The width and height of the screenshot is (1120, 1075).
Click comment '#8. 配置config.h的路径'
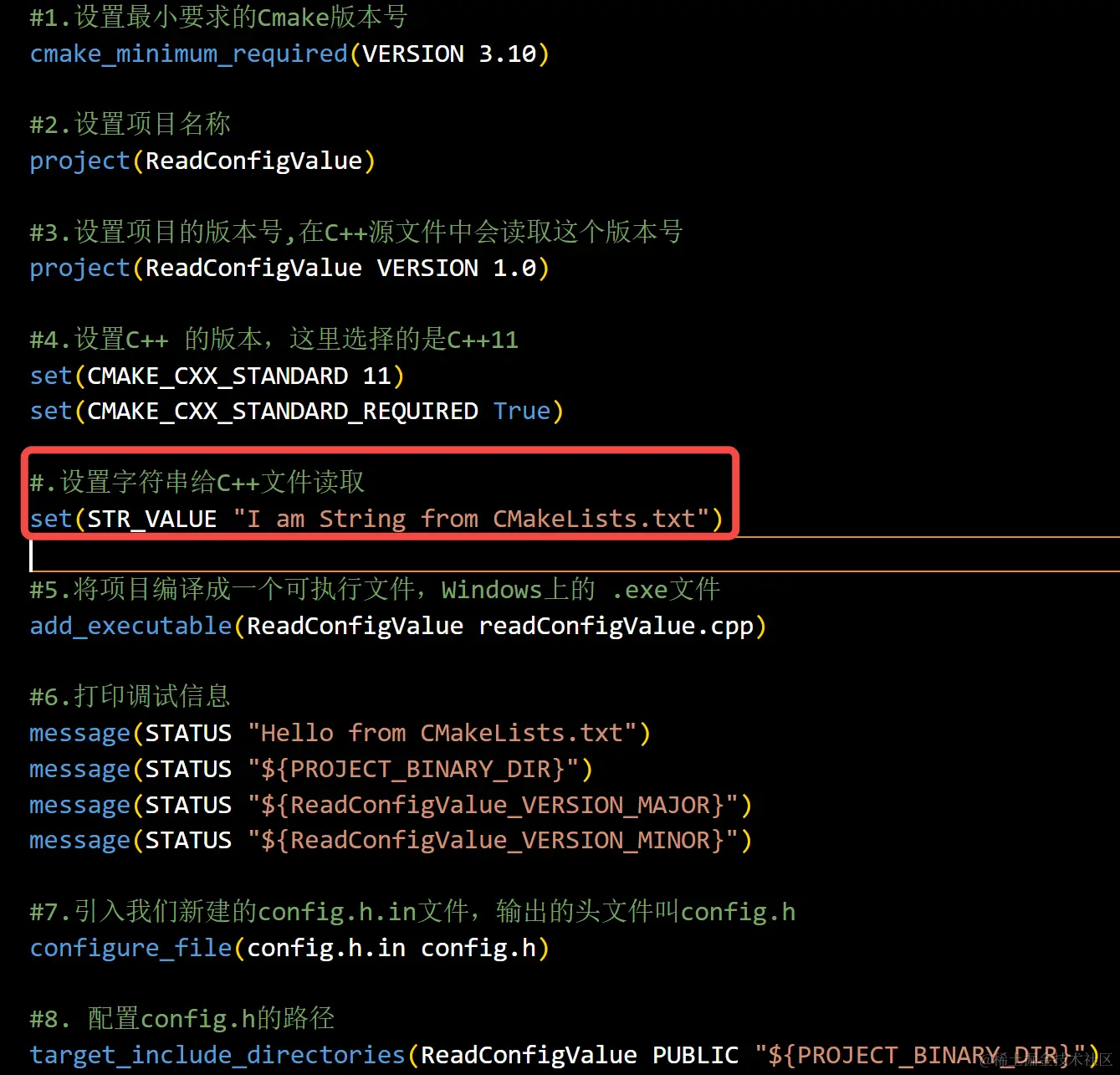pos(182,1018)
